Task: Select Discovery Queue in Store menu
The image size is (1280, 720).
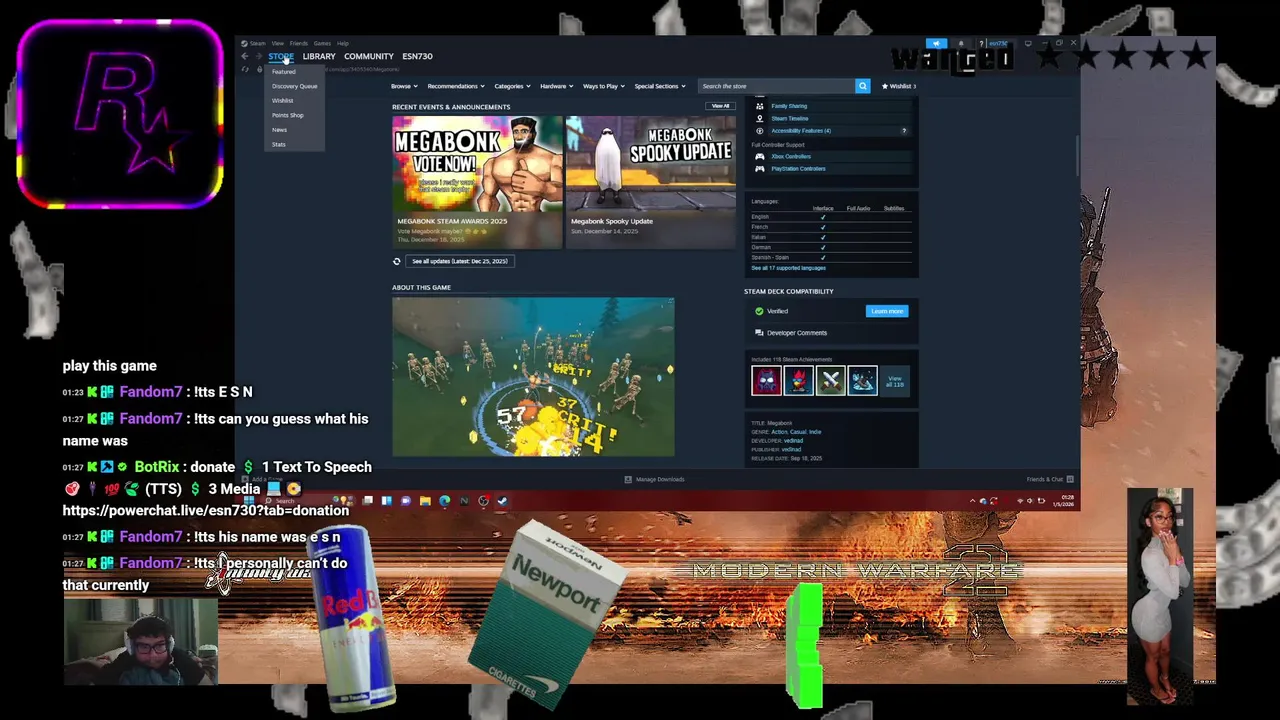Action: click(x=294, y=86)
